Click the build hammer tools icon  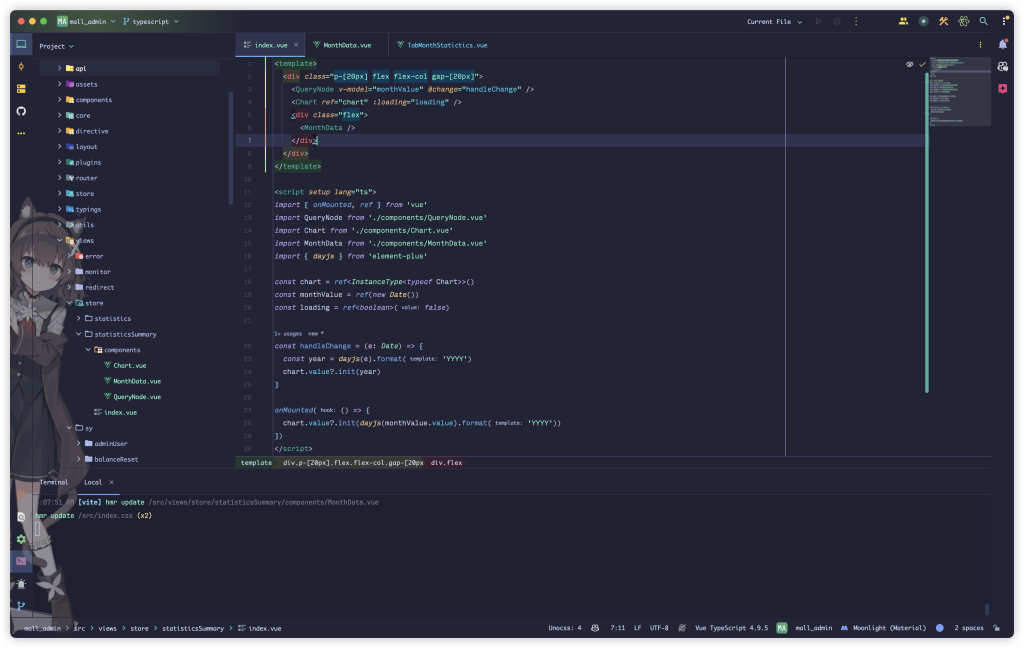coord(943,21)
